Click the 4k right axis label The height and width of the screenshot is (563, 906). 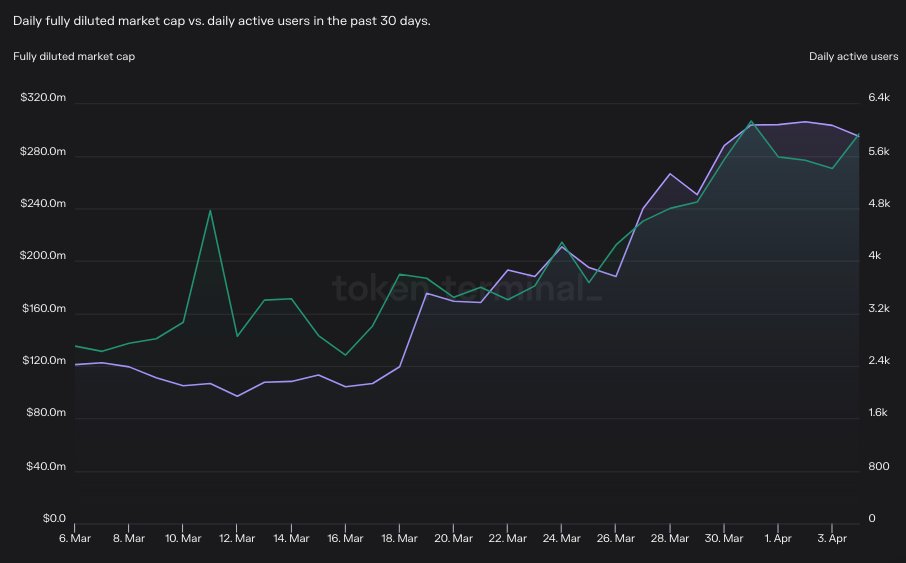[x=874, y=255]
